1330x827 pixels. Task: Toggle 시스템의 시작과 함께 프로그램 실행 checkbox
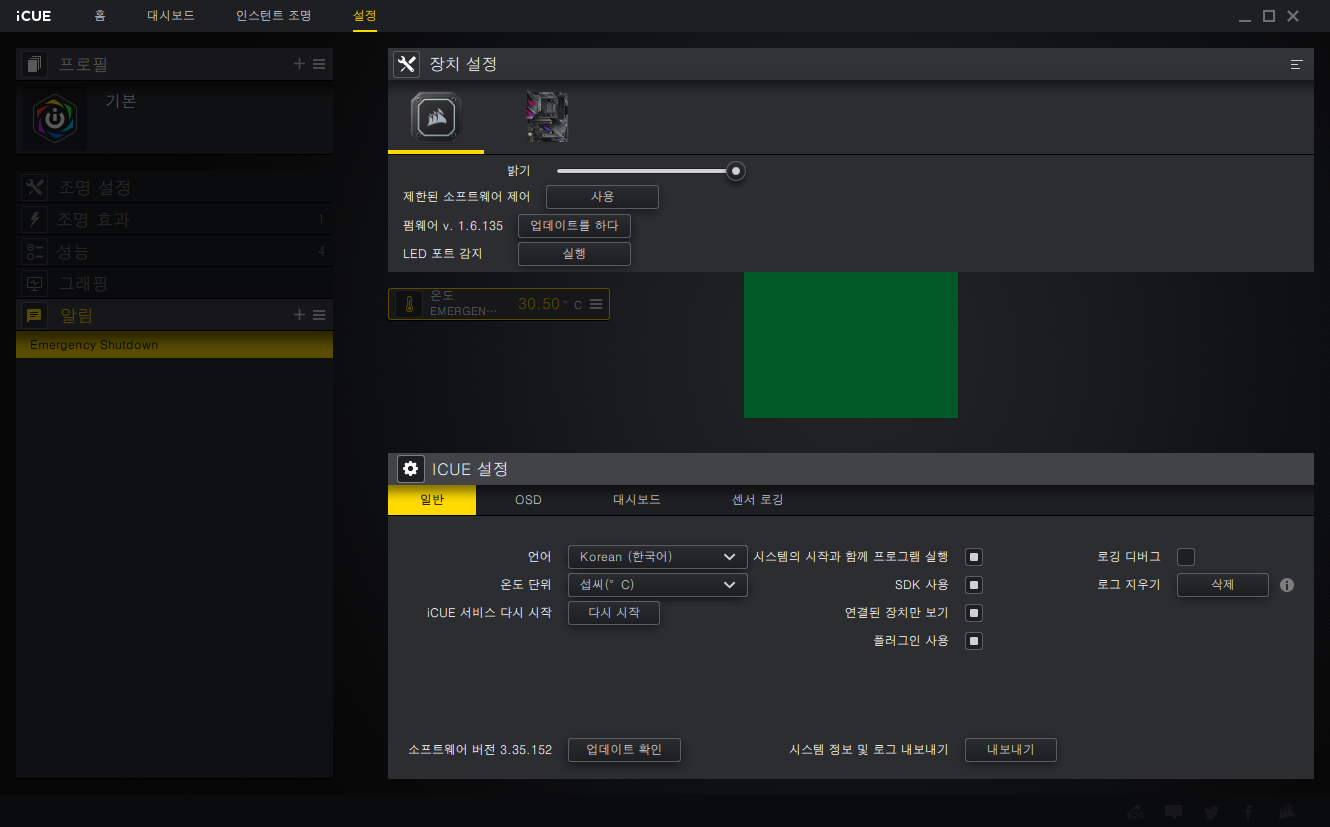click(x=974, y=557)
